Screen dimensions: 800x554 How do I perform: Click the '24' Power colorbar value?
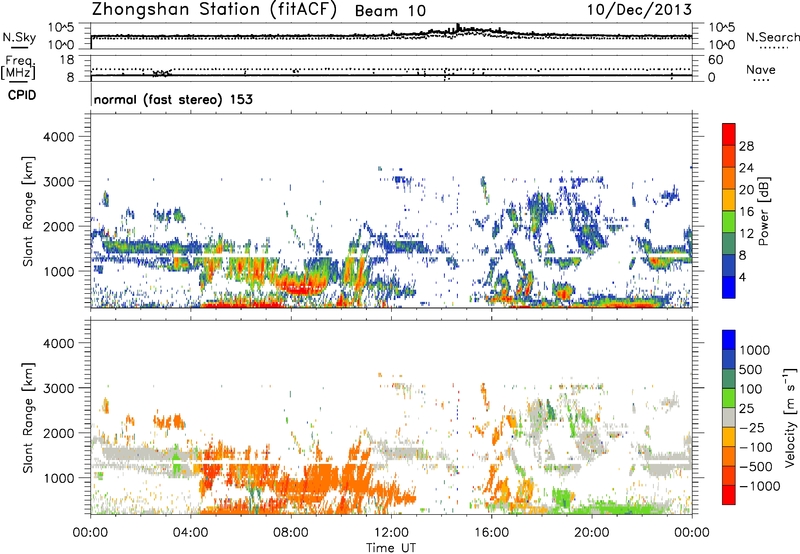tap(746, 168)
